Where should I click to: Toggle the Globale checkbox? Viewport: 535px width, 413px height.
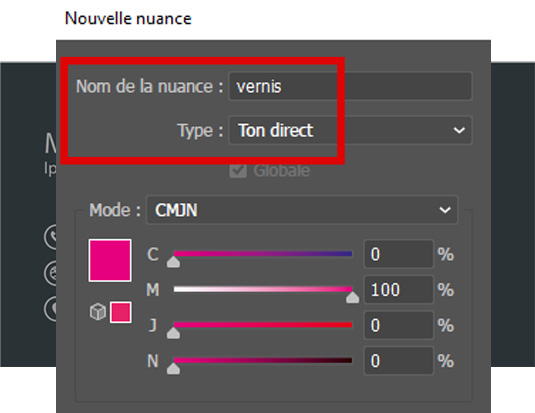(x=238, y=170)
